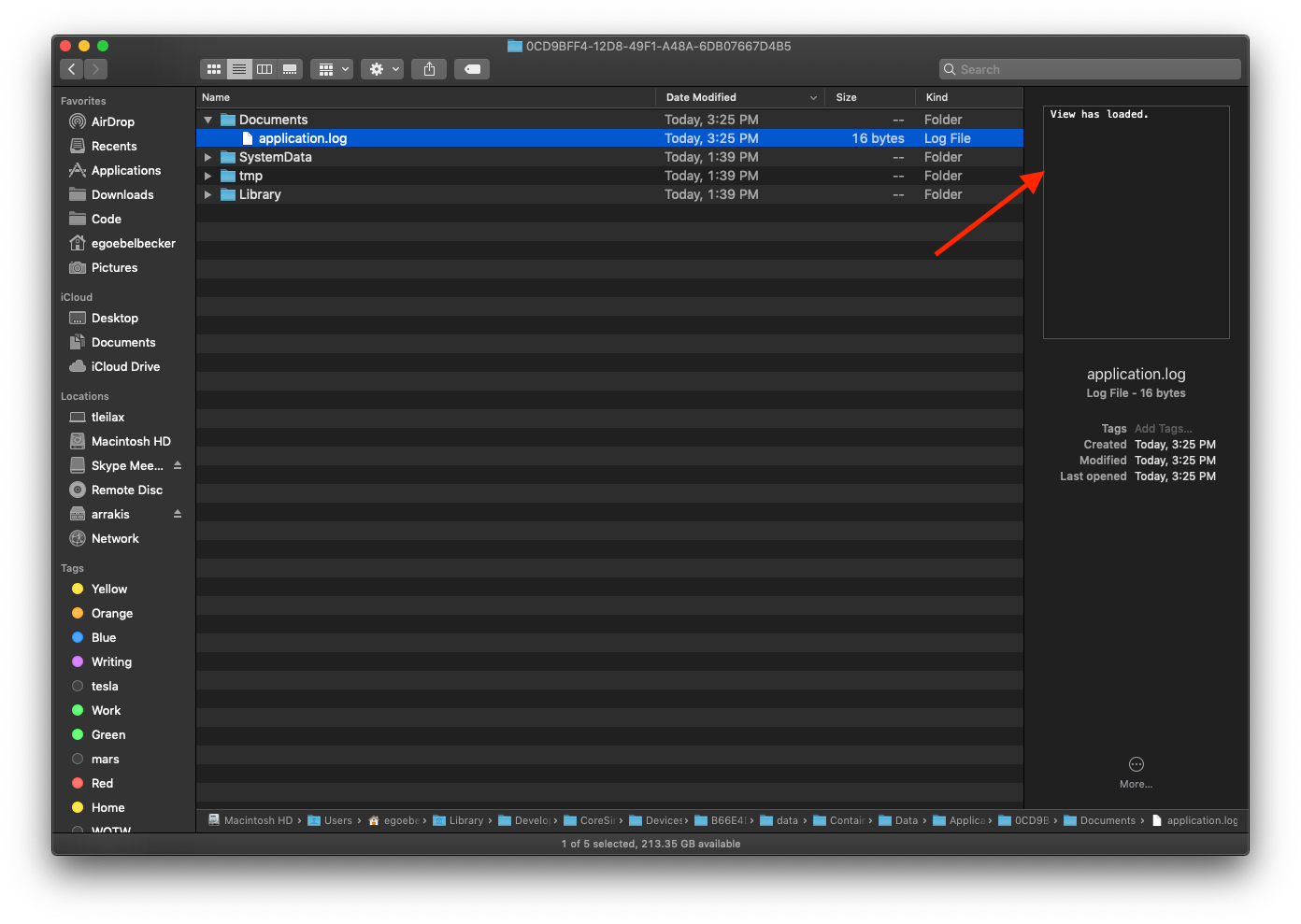
Task: Open AirDrop from the sidebar
Action: [112, 121]
